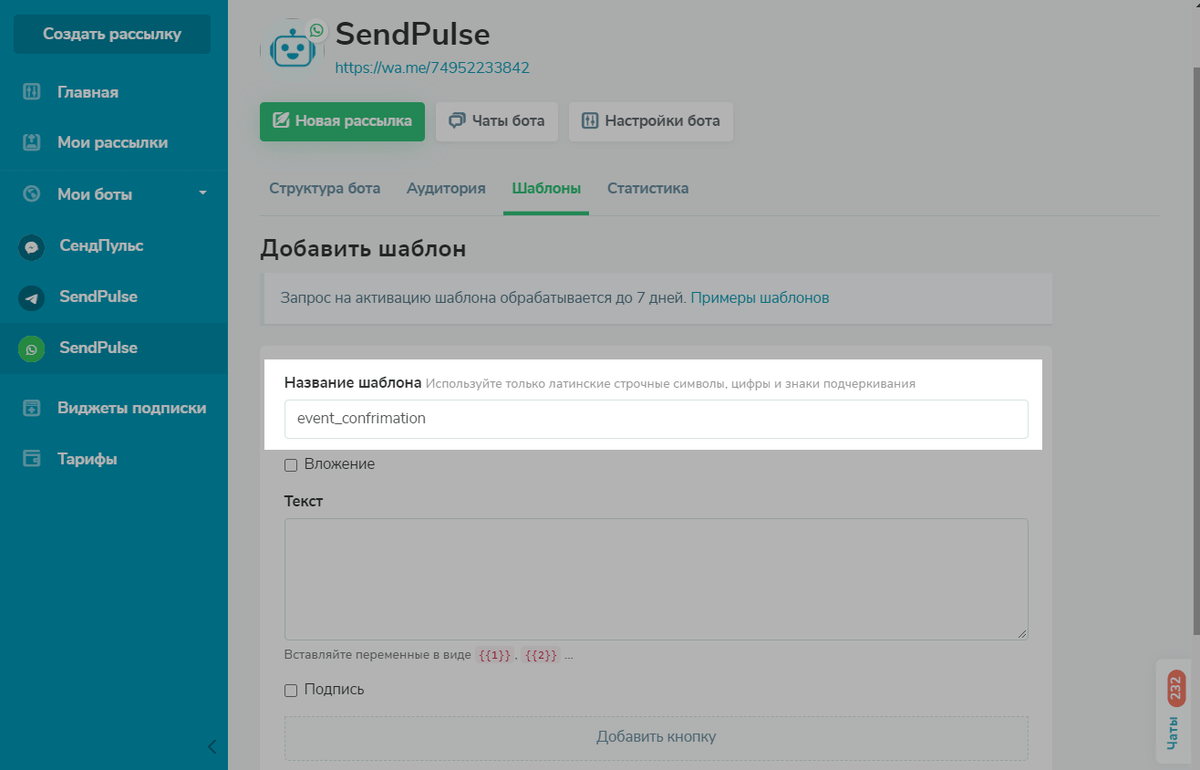Click the SendPulse bot avatar icon

[292, 49]
